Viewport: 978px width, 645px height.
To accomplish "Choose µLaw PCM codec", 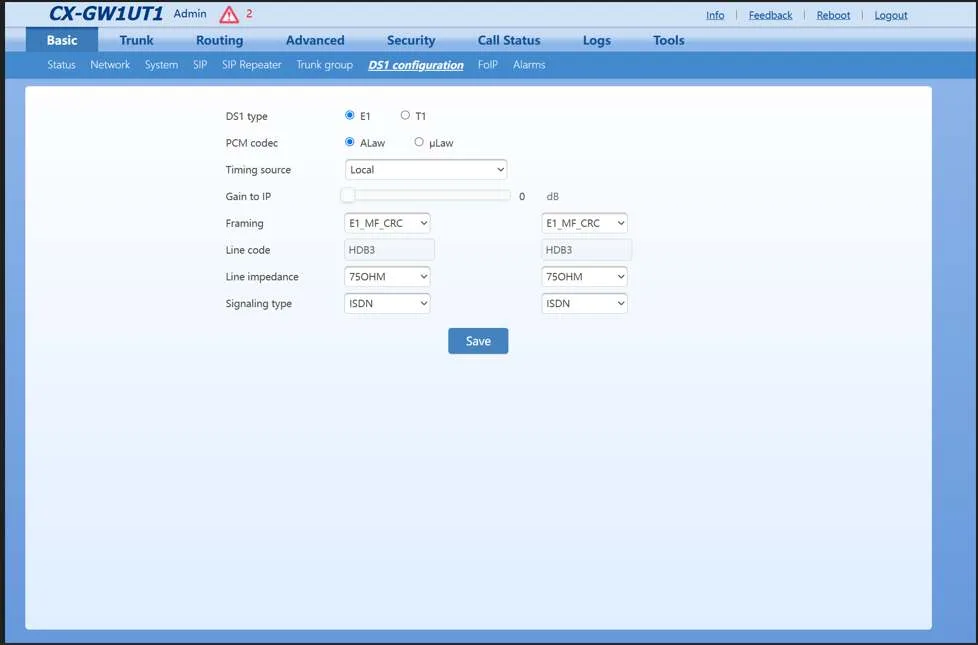I will [x=419, y=142].
